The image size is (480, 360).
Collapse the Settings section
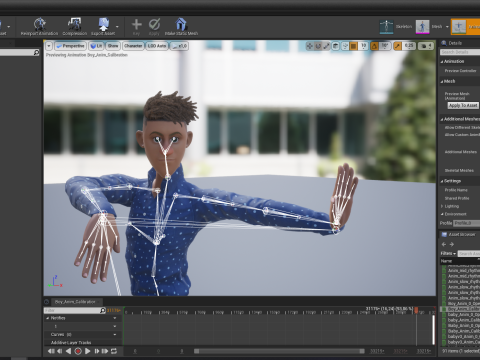point(442,181)
